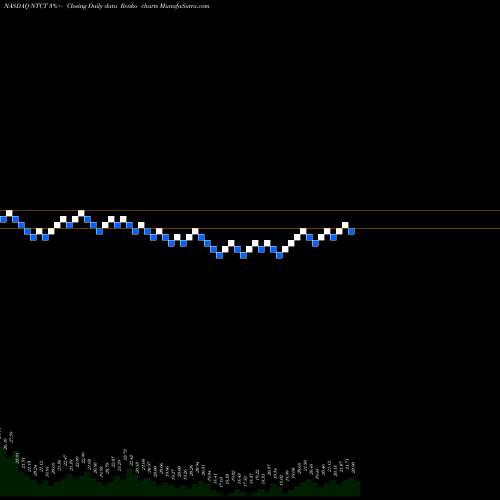
Task: Select the final white Renko brick before the last blue
Action: point(345,225)
